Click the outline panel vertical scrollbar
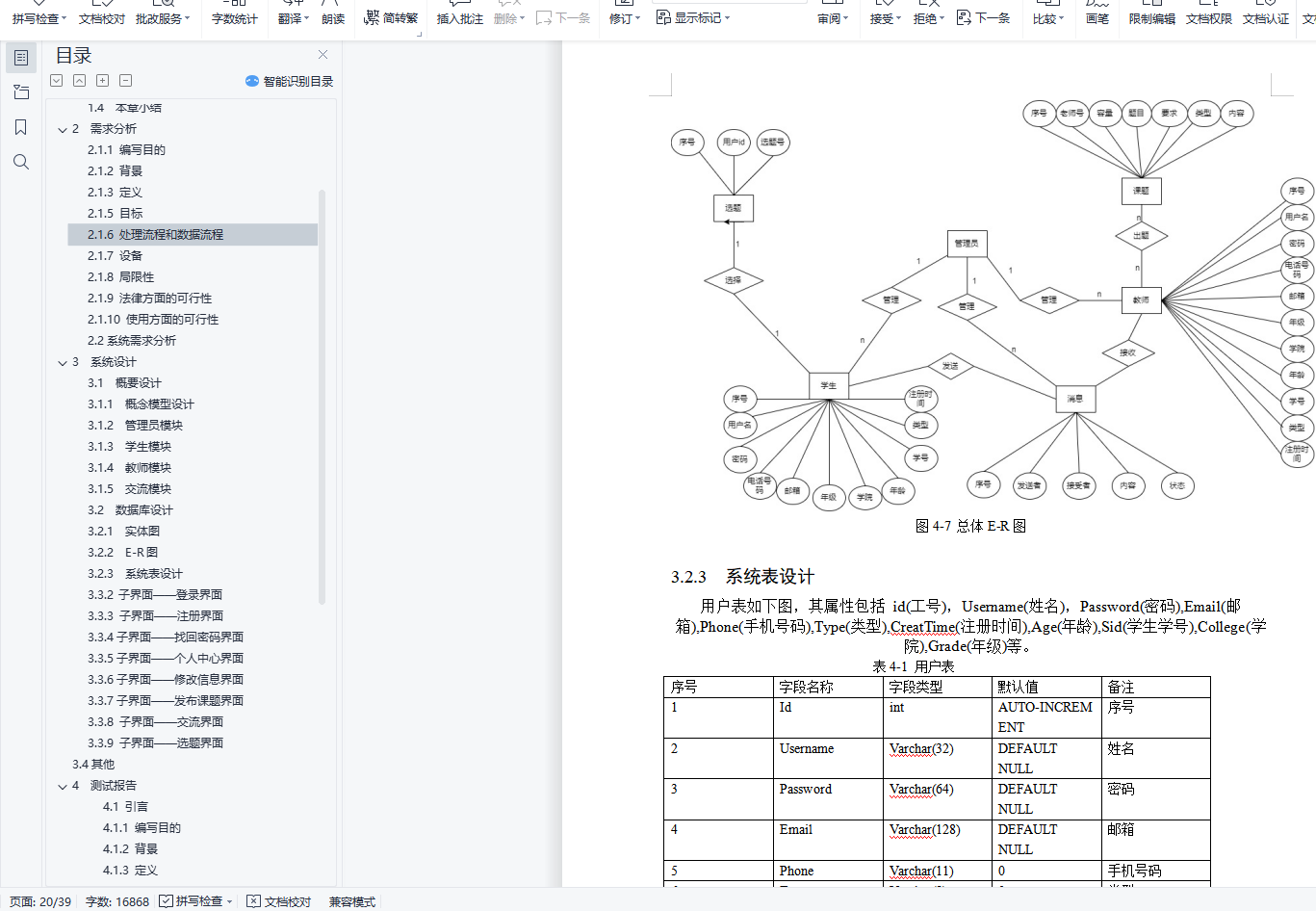 click(x=322, y=396)
